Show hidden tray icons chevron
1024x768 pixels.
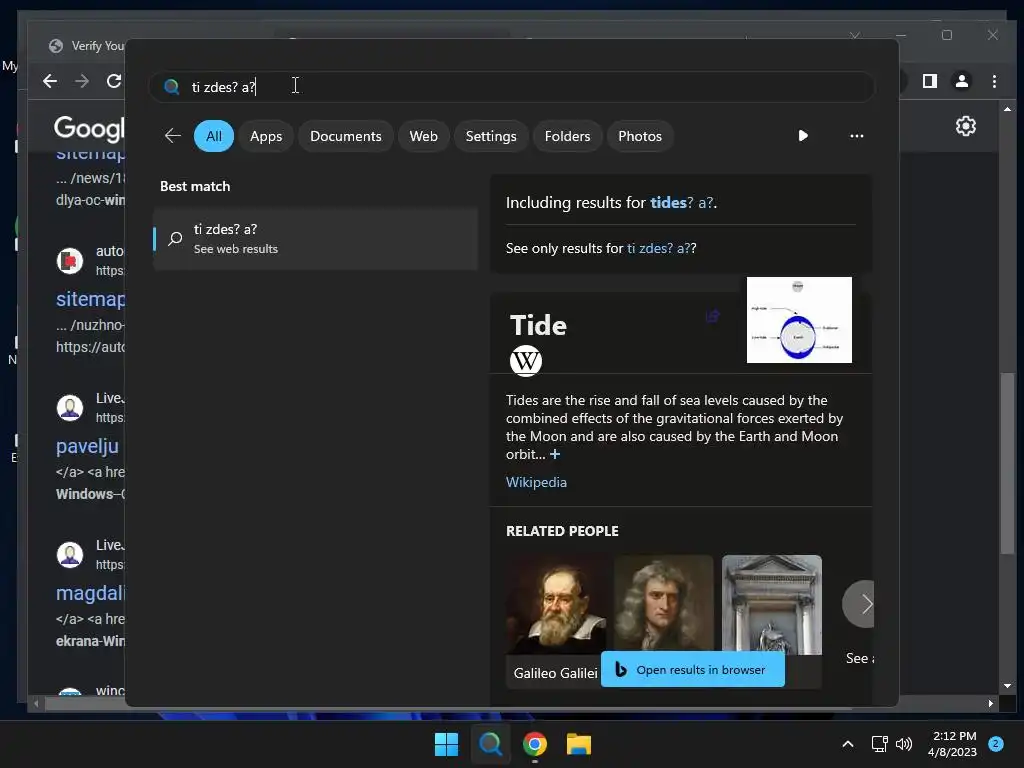(848, 744)
